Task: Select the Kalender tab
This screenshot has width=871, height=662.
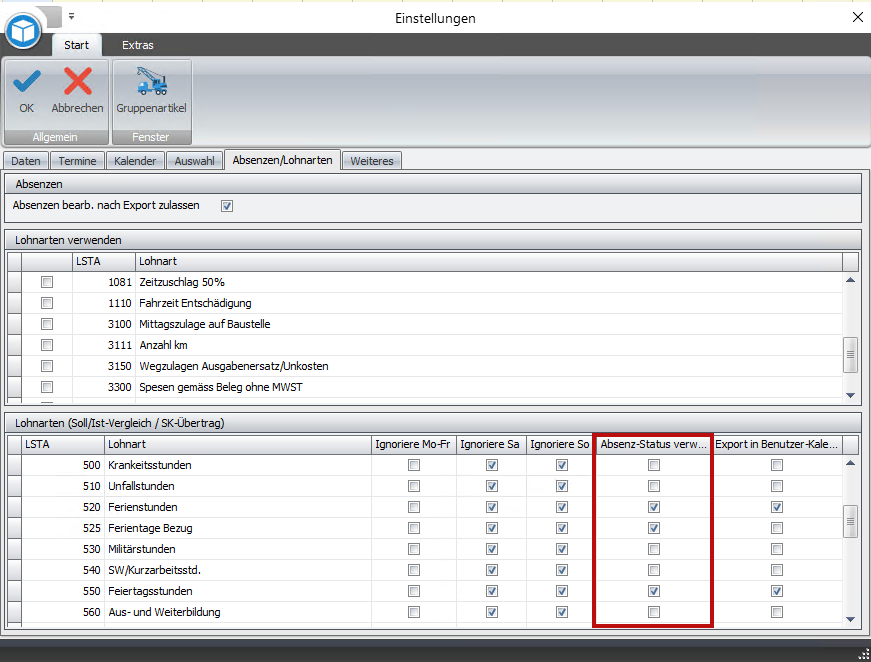Action: click(135, 161)
